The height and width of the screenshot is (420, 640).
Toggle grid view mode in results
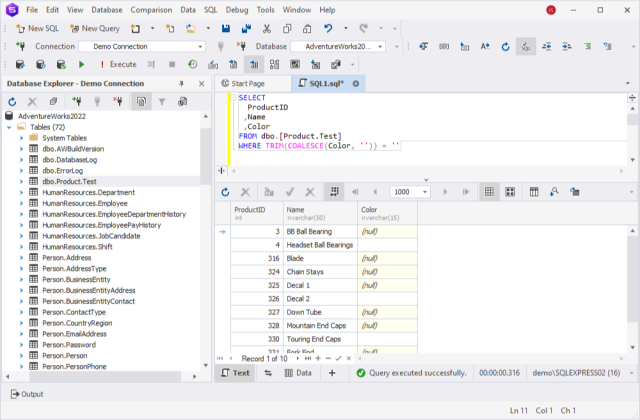coord(489,192)
